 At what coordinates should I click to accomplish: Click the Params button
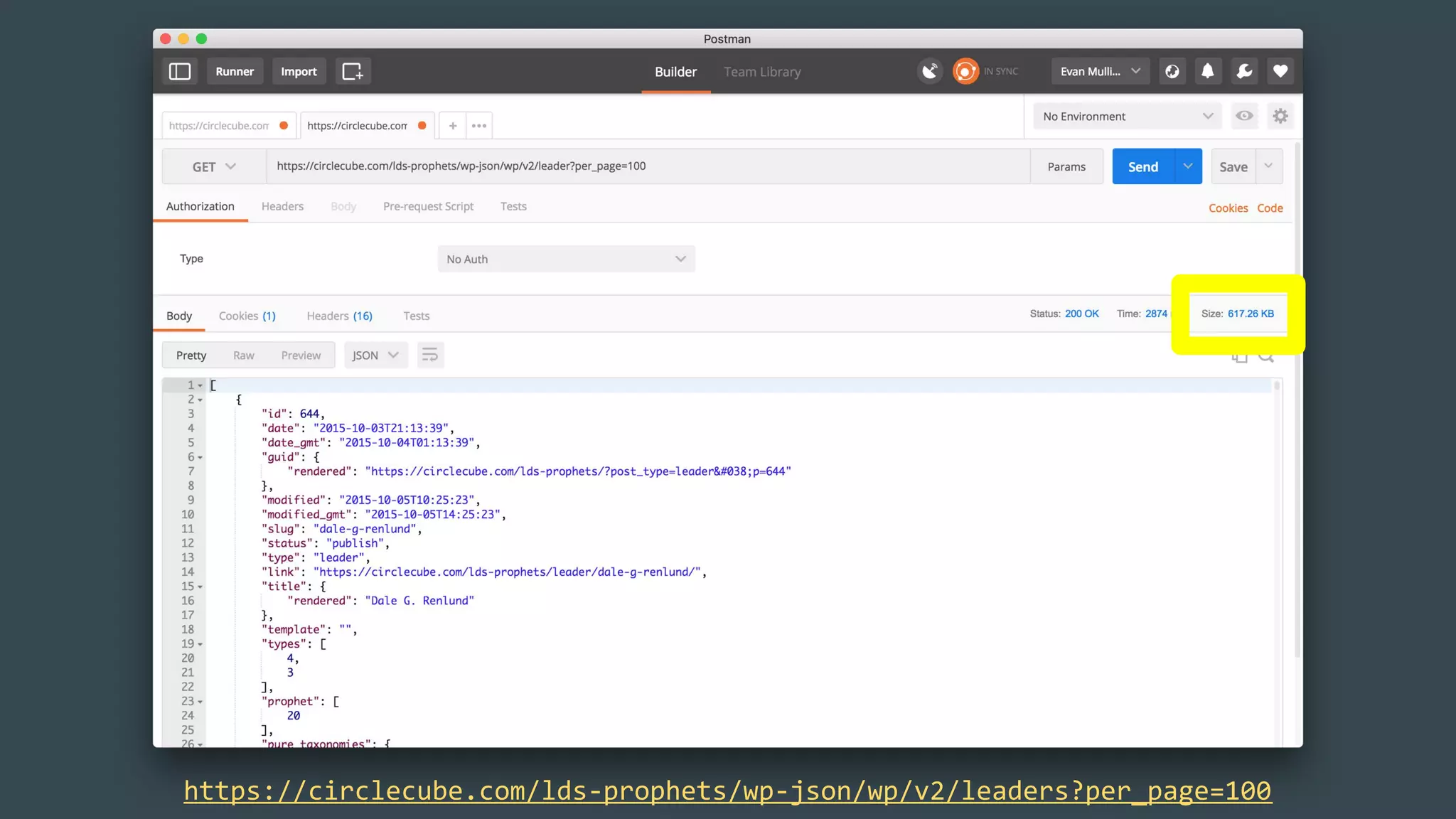(1066, 166)
